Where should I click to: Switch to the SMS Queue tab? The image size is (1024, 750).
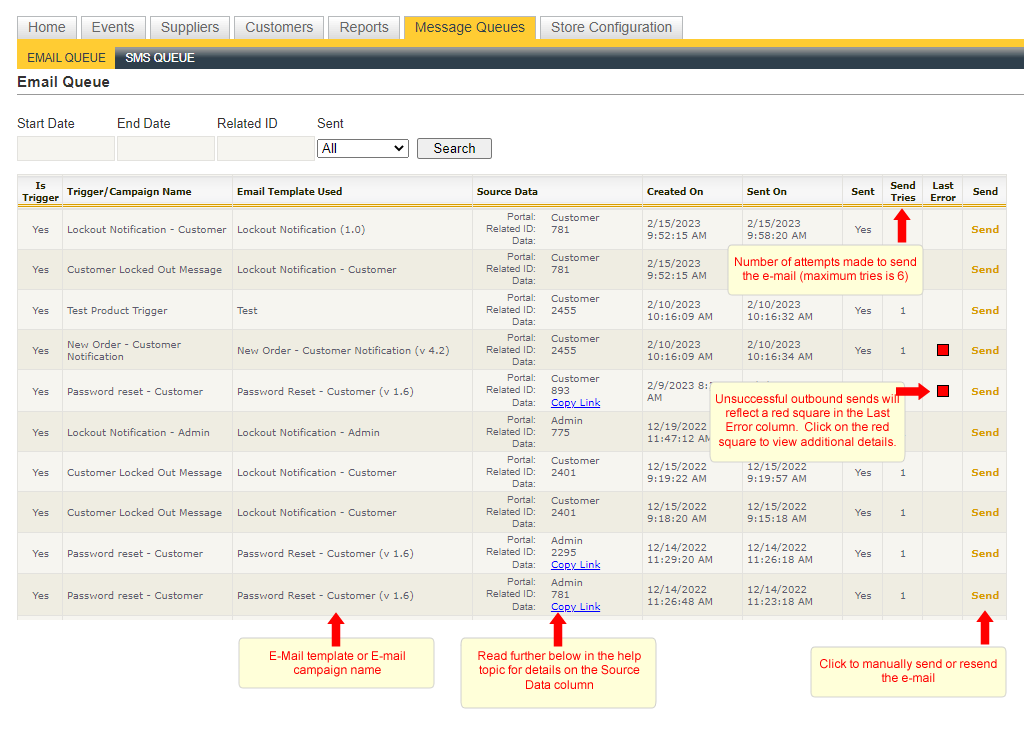(160, 58)
